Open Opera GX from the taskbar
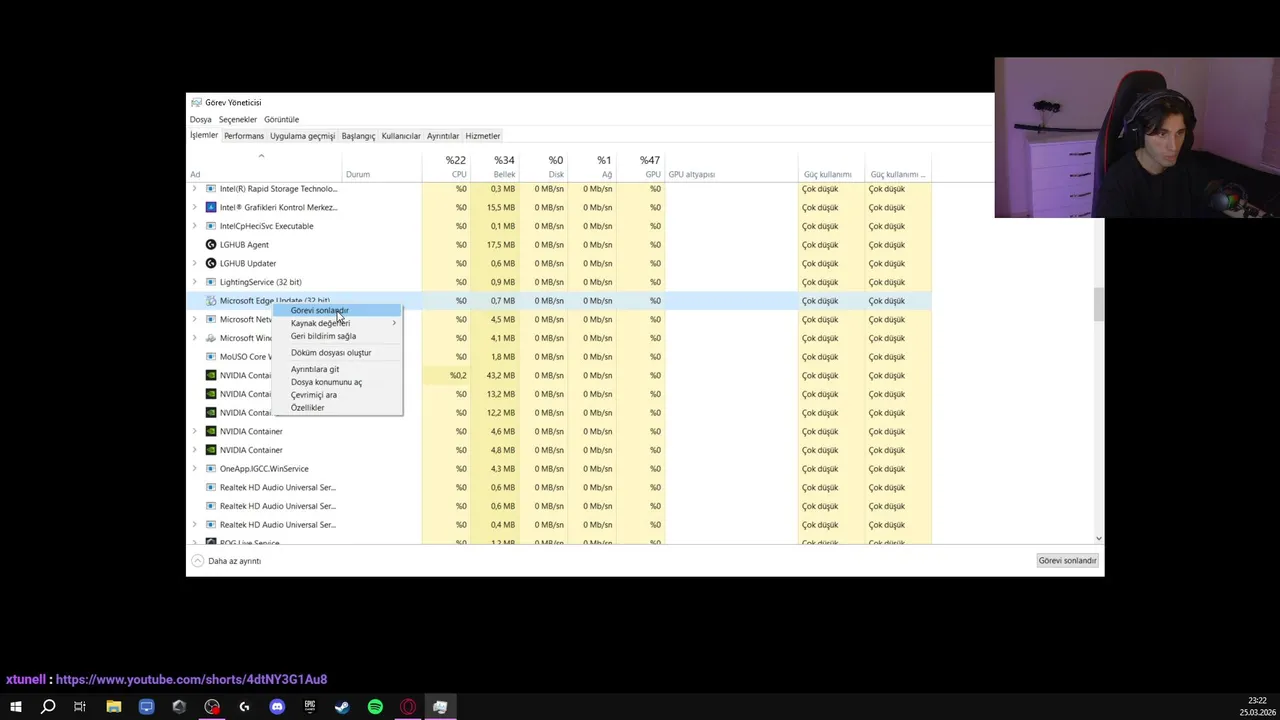This screenshot has width=1280, height=720. coord(408,707)
